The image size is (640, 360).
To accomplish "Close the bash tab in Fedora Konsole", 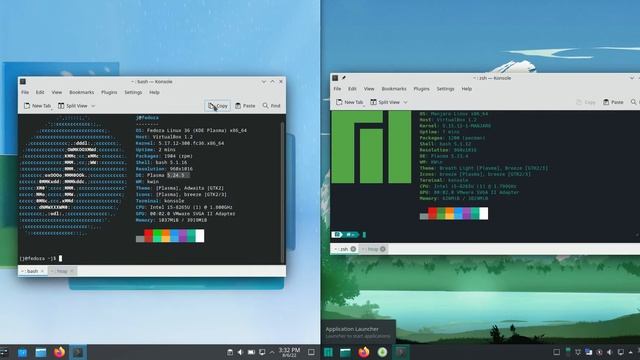I will pyautogui.click(x=42, y=271).
